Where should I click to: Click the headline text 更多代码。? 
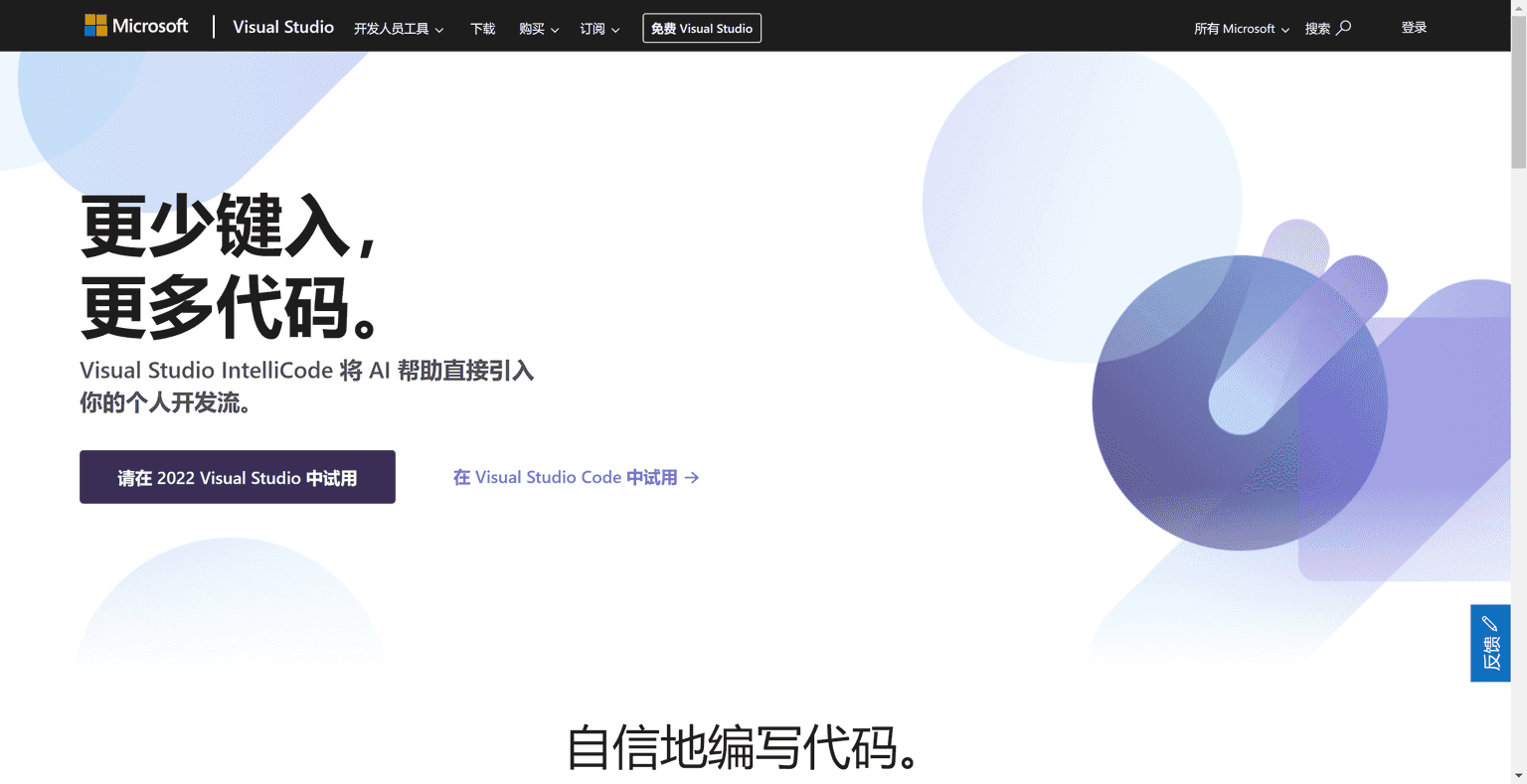coord(231,307)
